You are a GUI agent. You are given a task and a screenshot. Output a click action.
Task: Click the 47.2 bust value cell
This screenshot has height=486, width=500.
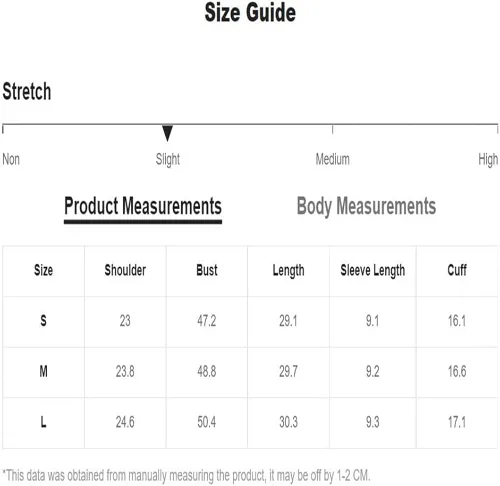(x=207, y=321)
